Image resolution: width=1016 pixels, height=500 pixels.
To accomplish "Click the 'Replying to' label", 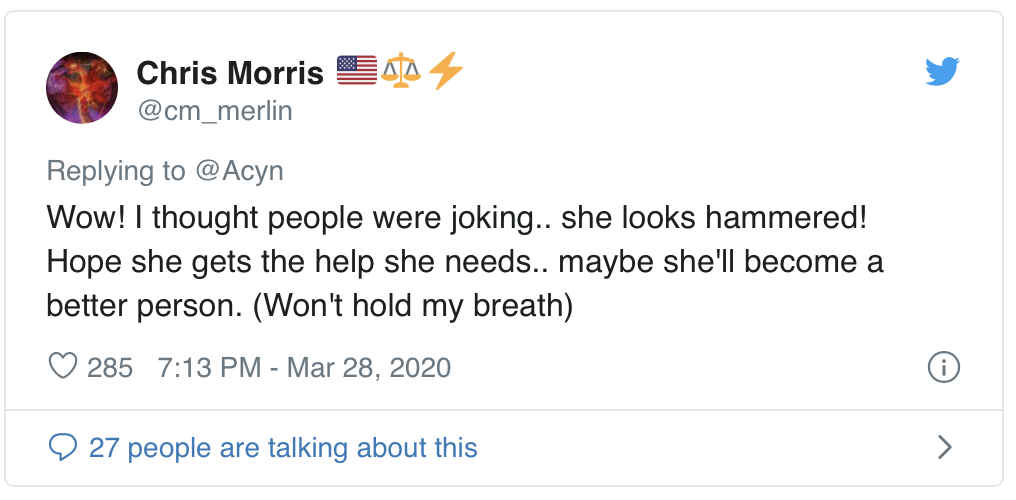I will 116,171.
